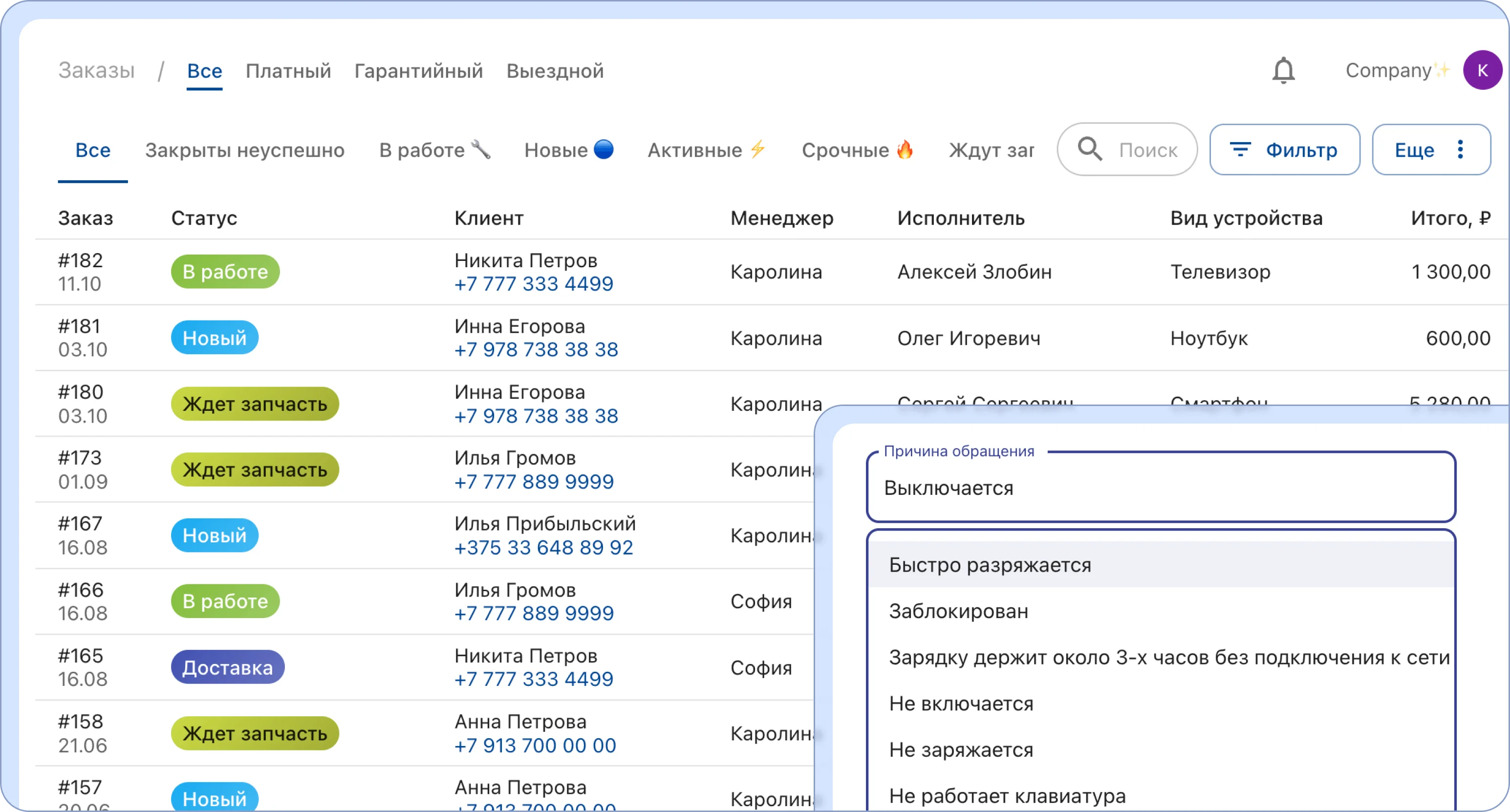Click the Ноутбук device cell
This screenshot has height=812, width=1510.
[1208, 338]
